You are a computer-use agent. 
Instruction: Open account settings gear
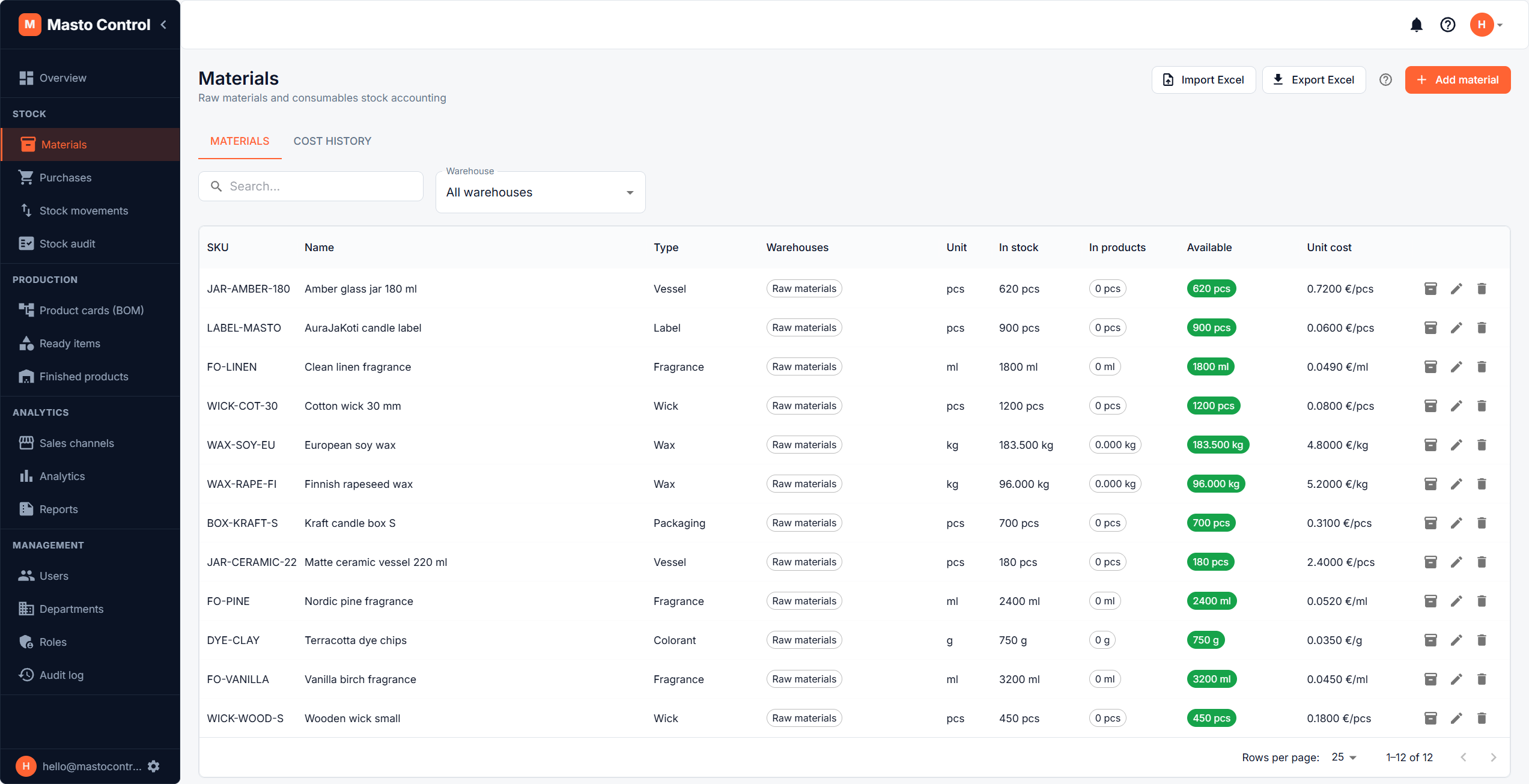pyautogui.click(x=154, y=766)
